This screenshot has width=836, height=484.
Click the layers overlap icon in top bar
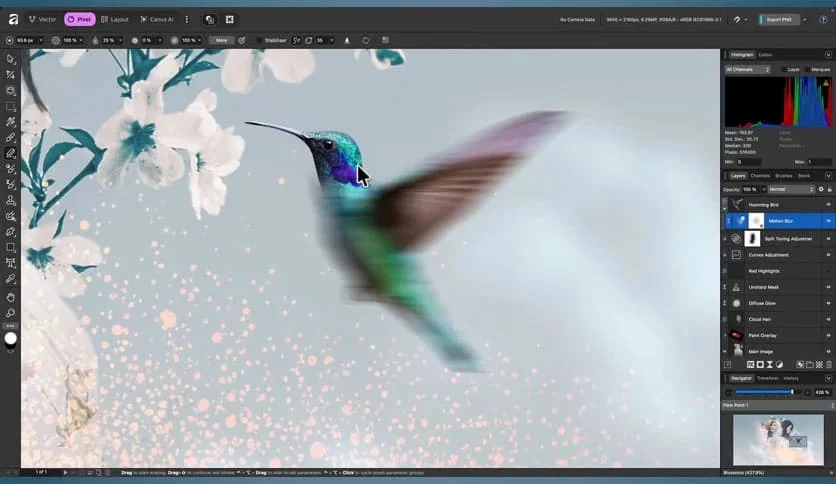210,20
